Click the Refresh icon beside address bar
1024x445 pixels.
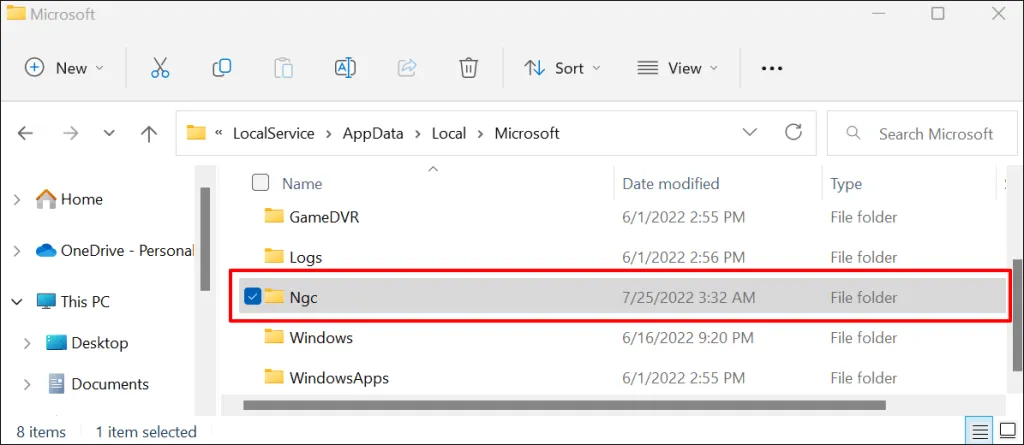tap(794, 133)
